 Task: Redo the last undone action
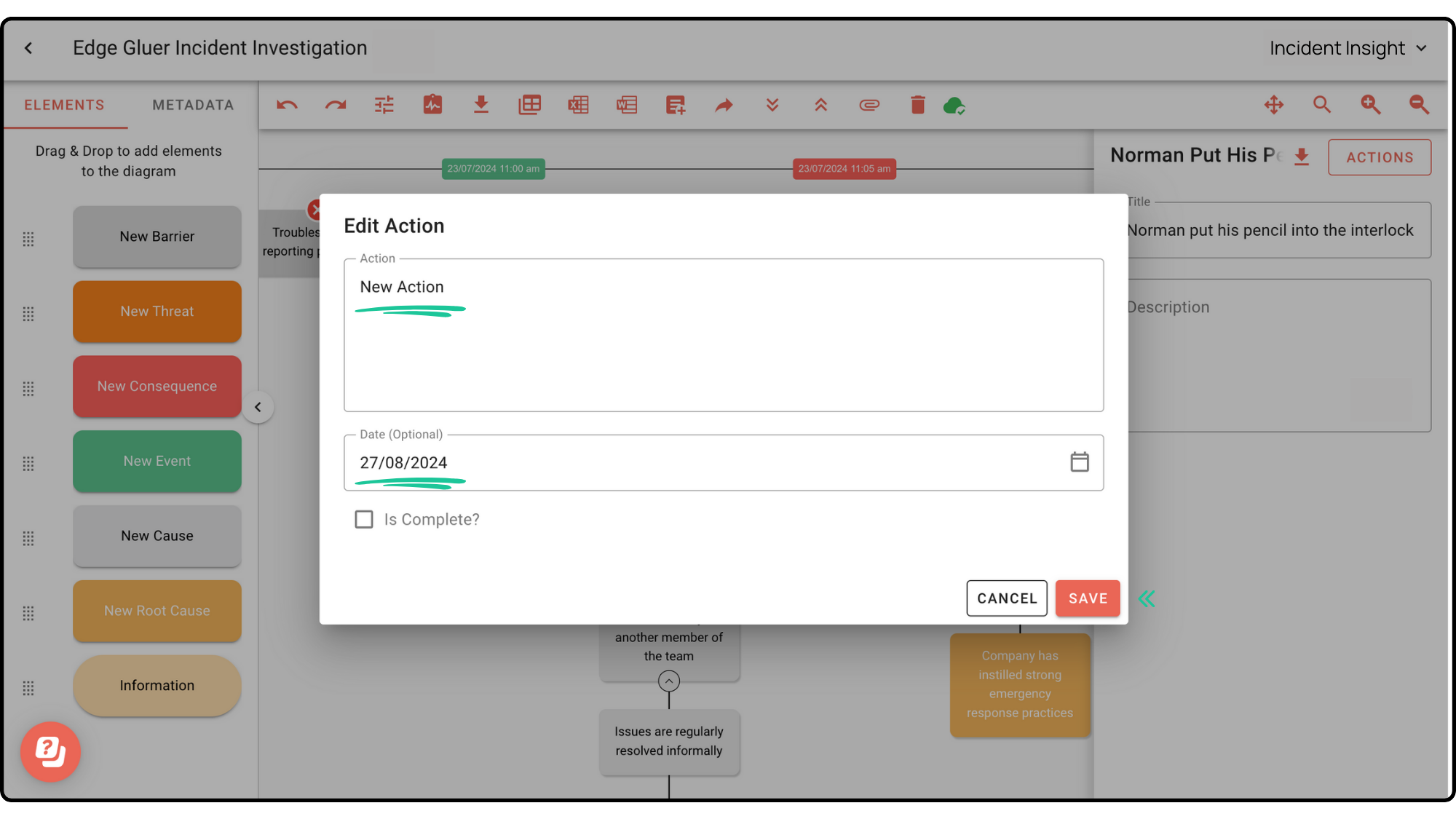coord(336,105)
